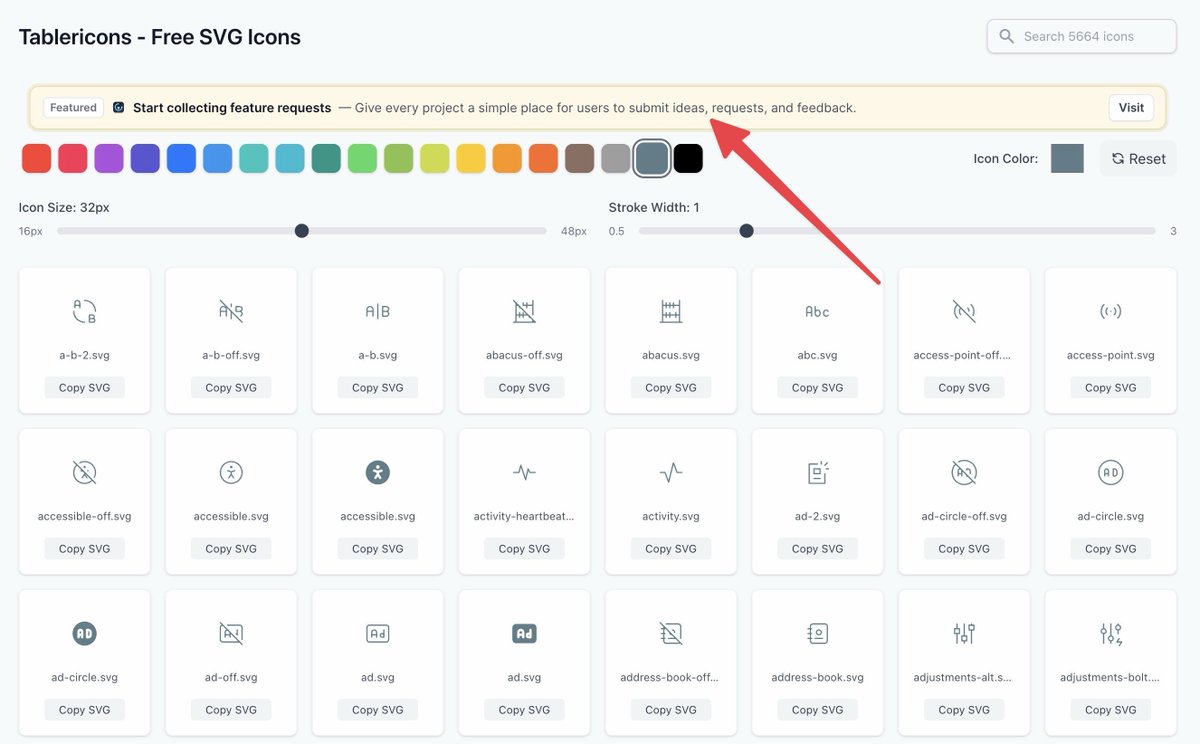Image resolution: width=1200 pixels, height=744 pixels.
Task: Click the selected blue-gray palette swatch
Action: point(652,158)
